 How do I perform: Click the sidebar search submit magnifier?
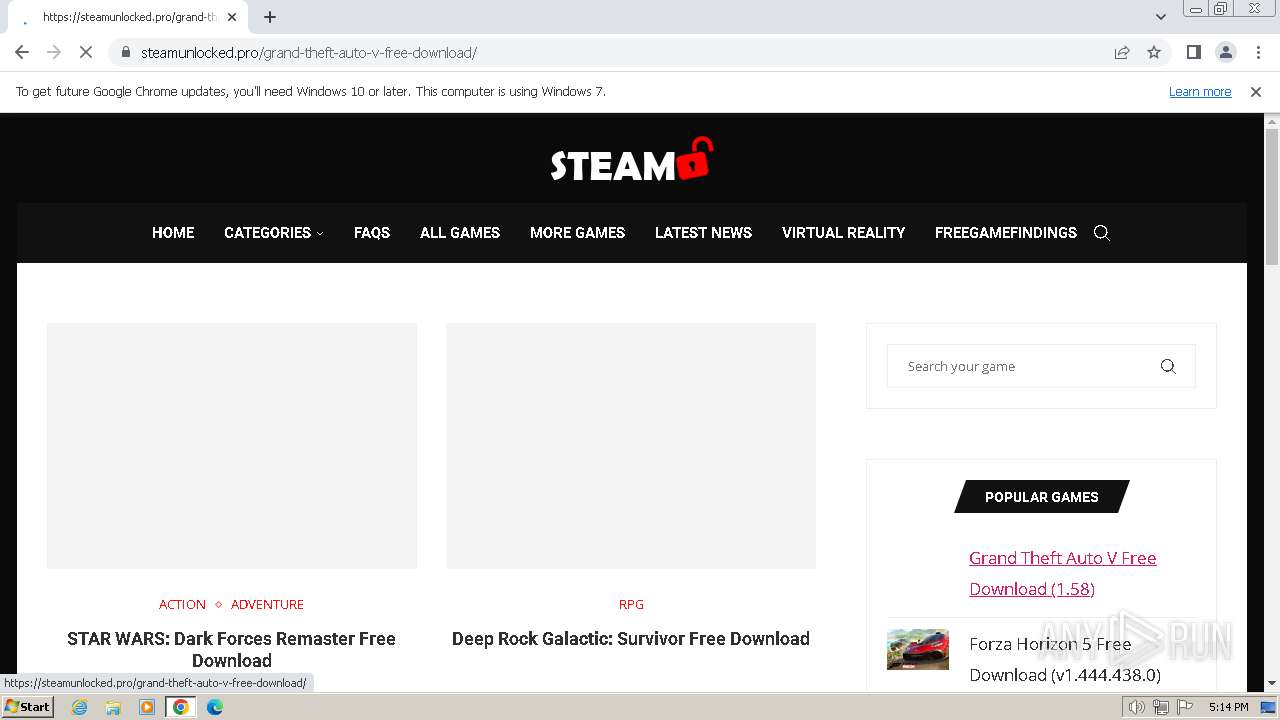tap(1168, 366)
